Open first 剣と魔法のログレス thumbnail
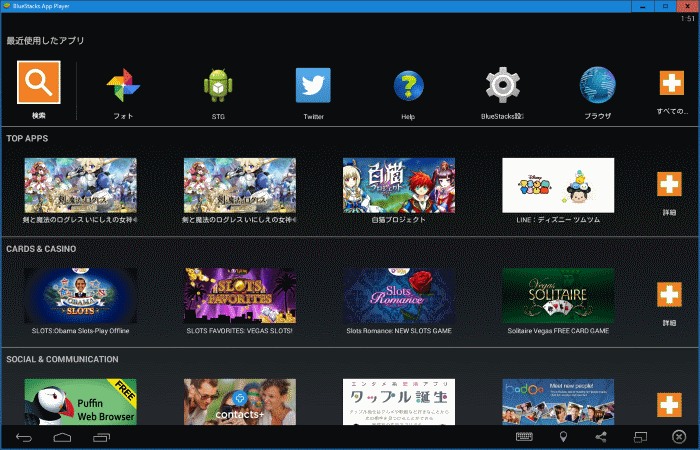Screen dimensions: 700x450 pyautogui.click(x=80, y=185)
